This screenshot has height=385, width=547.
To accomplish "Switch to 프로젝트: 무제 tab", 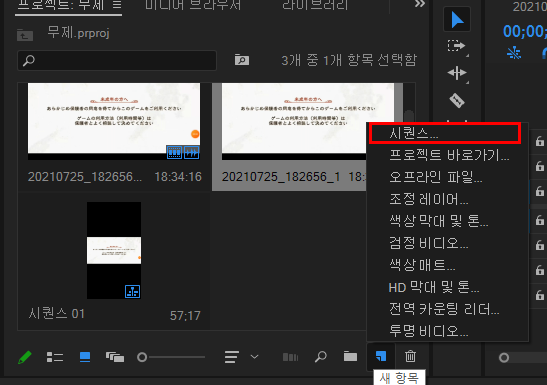I will [61, 5].
